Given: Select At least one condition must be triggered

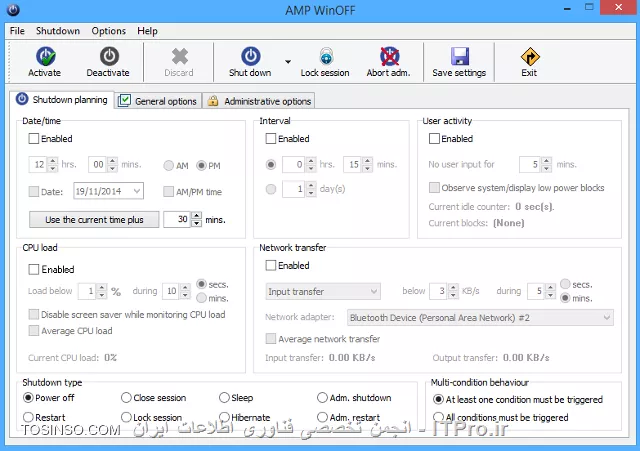Looking at the screenshot, I should [x=438, y=399].
